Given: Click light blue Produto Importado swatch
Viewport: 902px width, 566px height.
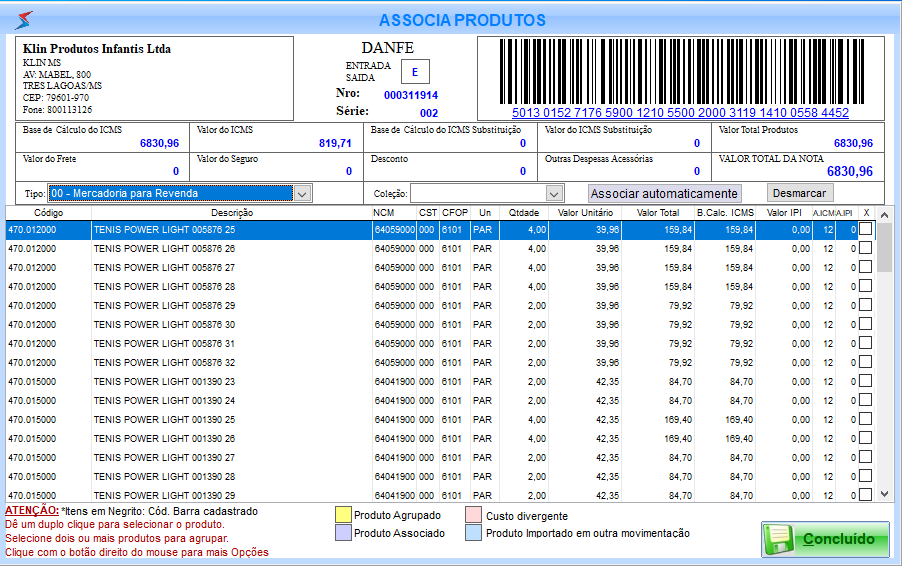Looking at the screenshot, I should click(473, 533).
